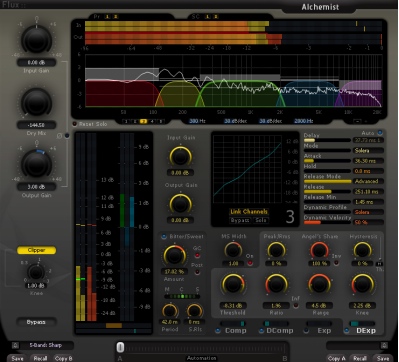Viewport: 399px width, 362px height.
Task: Click the second small icon beside SC
Action: point(215,16)
